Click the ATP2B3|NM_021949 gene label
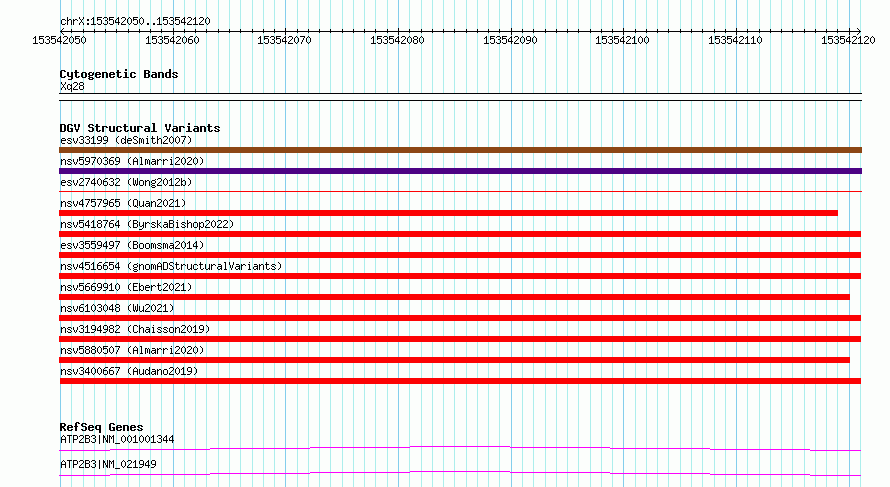Viewport: 890px width, 487px height. tap(108, 464)
